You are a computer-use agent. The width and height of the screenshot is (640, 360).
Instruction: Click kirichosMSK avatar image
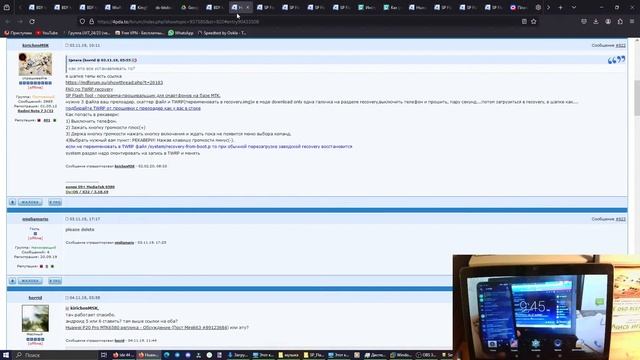pyautogui.click(x=35, y=64)
